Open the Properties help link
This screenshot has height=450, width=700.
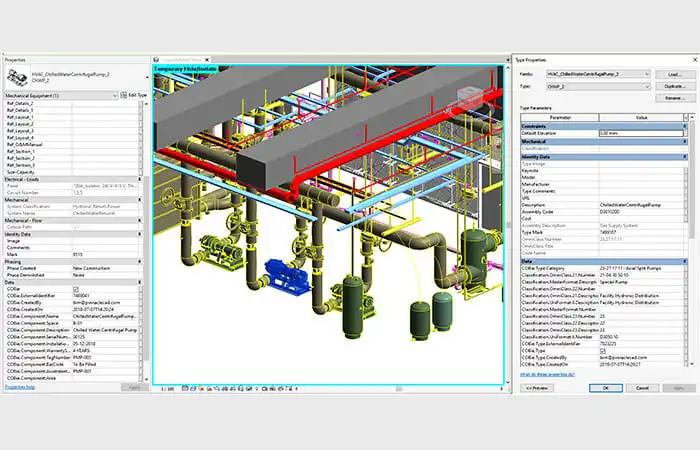[20, 387]
